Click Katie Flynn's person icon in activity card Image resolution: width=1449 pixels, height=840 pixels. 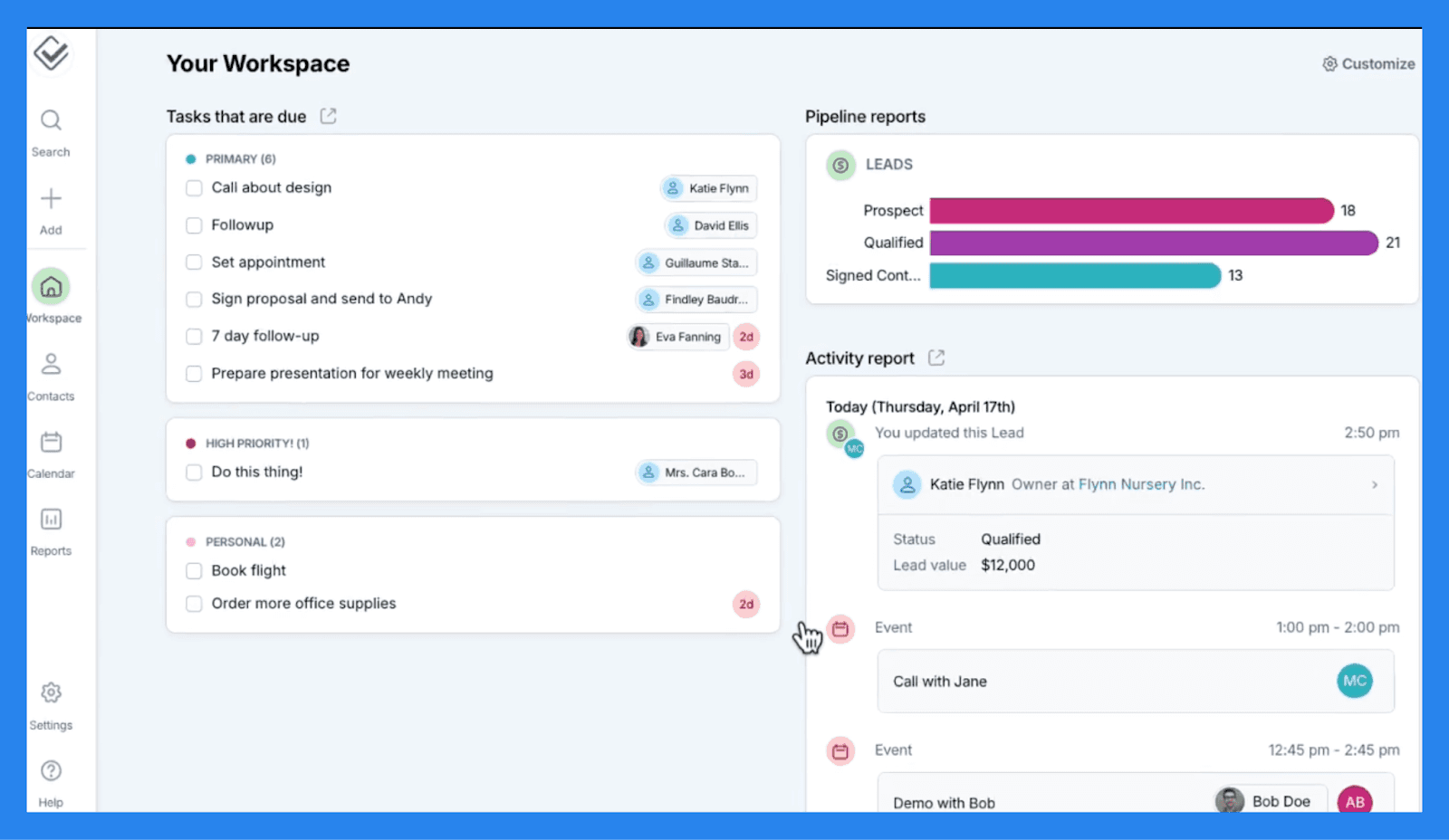pyautogui.click(x=907, y=485)
